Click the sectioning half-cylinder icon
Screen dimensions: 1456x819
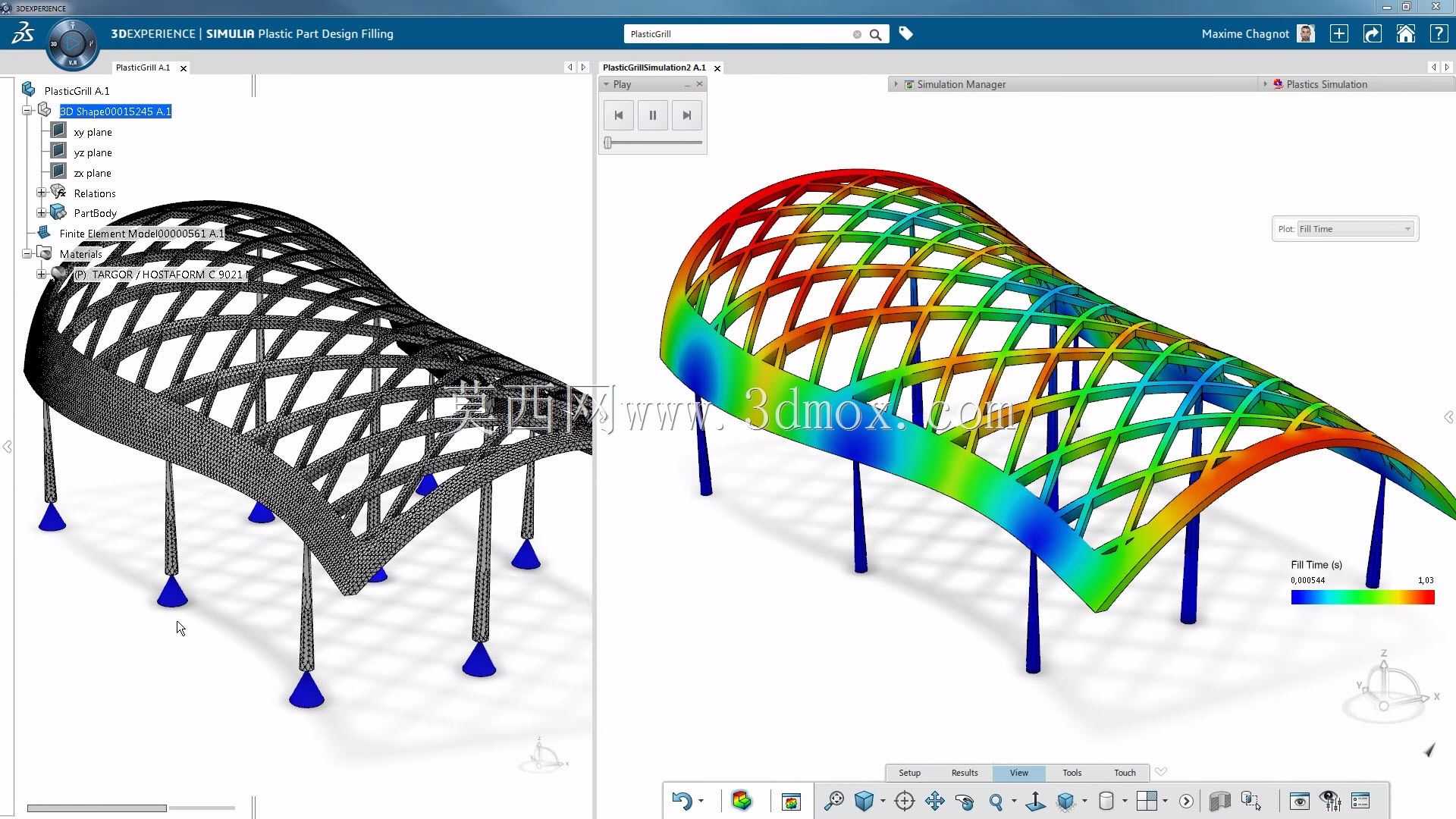click(x=1219, y=801)
